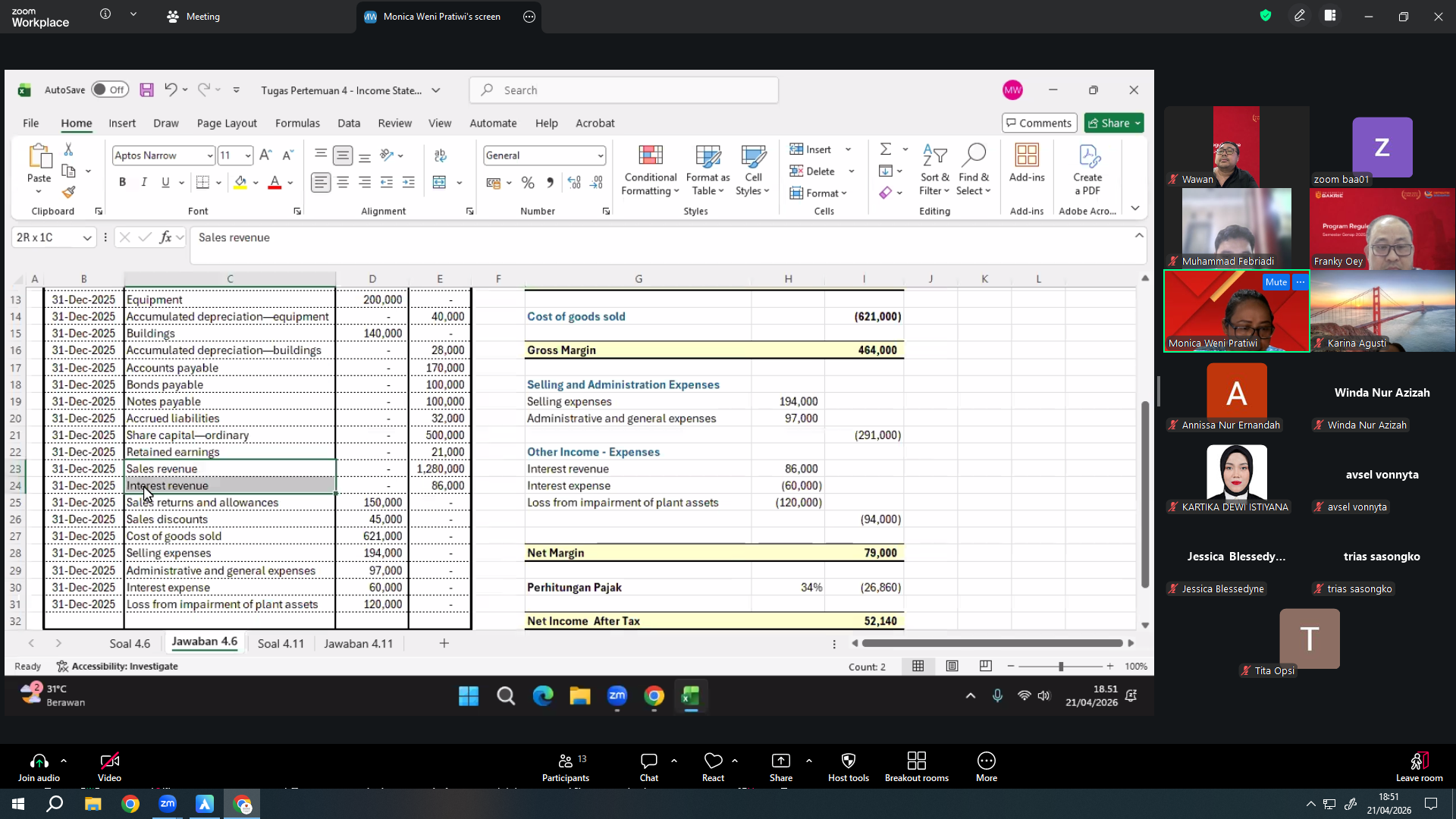
Task: Click the Save icon in Excel title bar
Action: 146,89
